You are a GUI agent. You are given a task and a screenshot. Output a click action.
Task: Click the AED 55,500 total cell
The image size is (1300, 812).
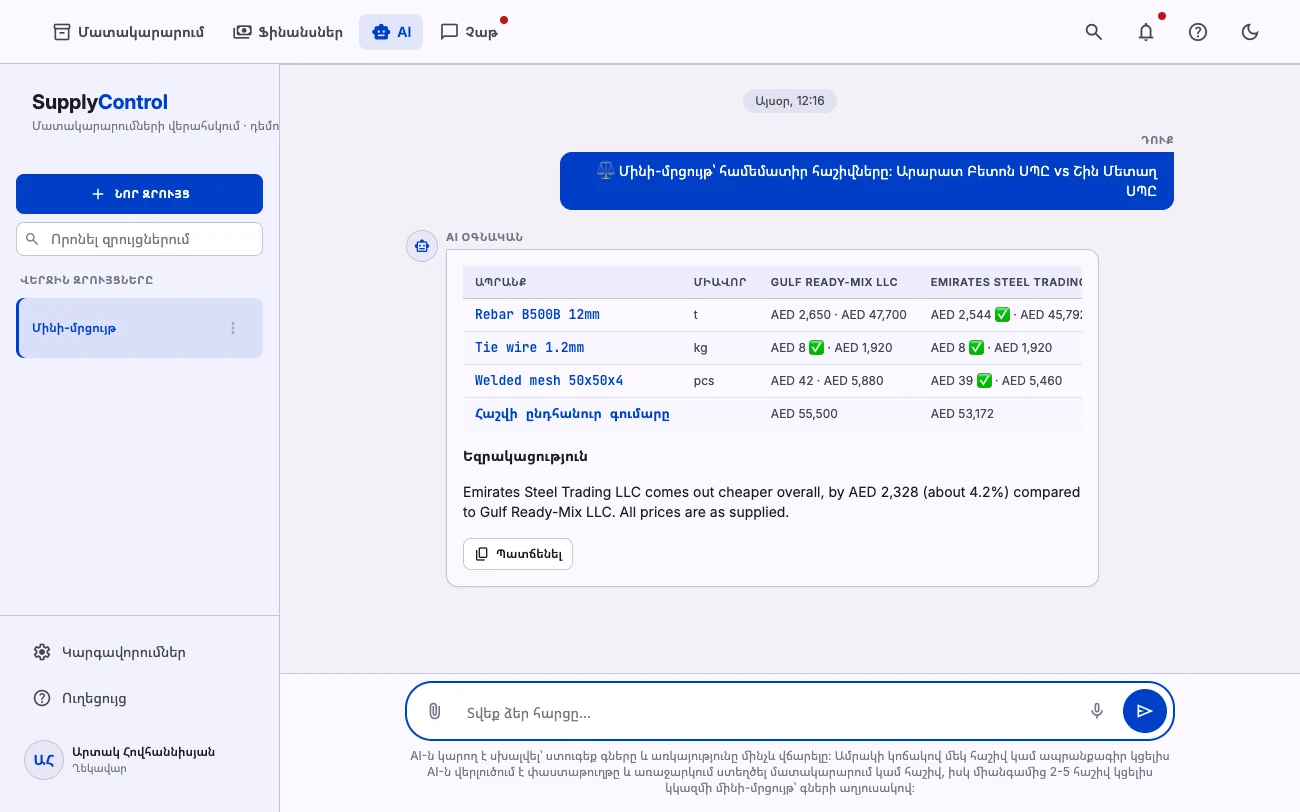tap(804, 414)
